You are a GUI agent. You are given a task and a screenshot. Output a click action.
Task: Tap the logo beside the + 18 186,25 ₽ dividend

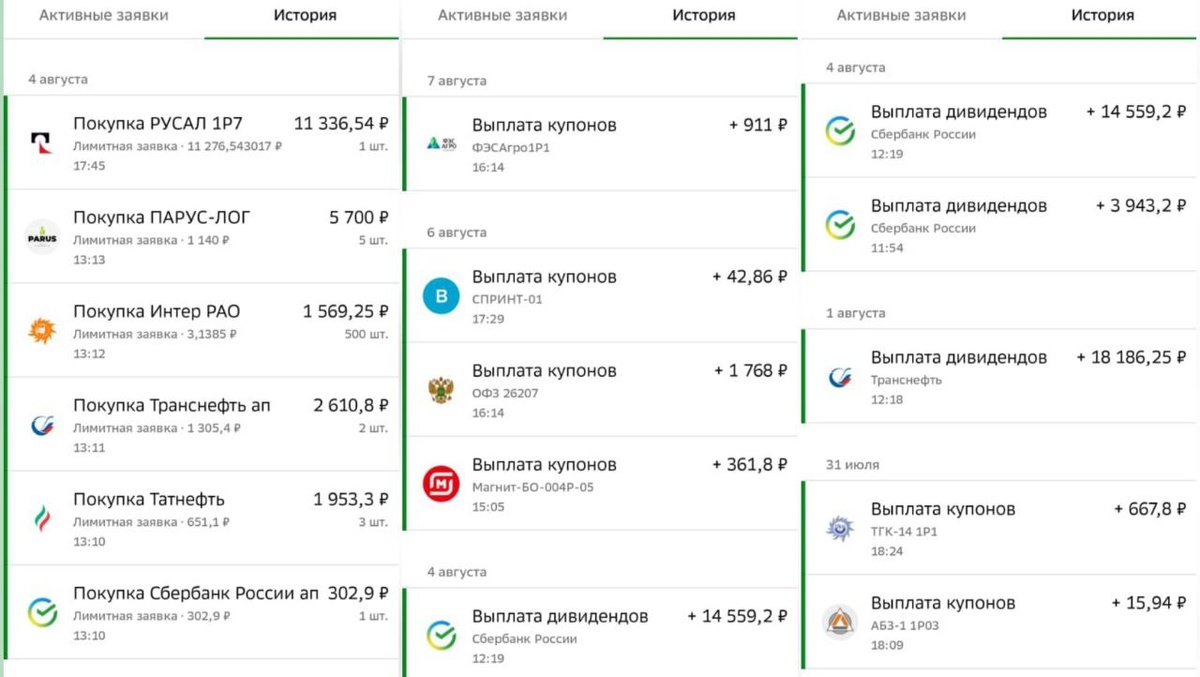point(840,377)
